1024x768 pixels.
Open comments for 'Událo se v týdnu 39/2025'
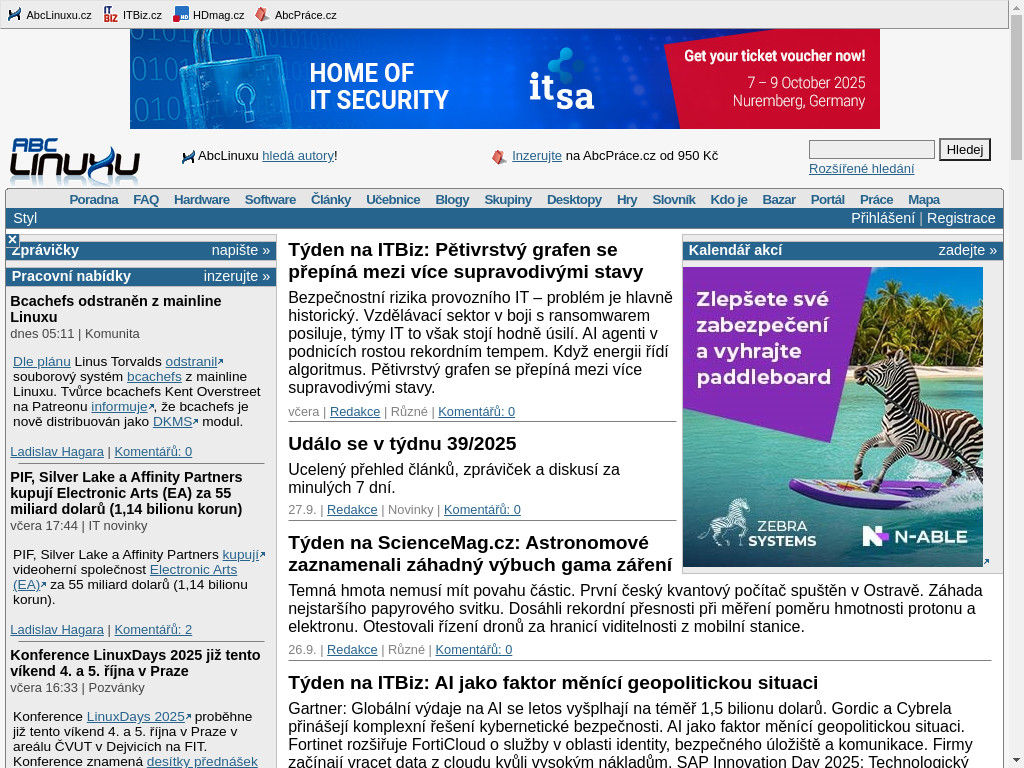[482, 509]
